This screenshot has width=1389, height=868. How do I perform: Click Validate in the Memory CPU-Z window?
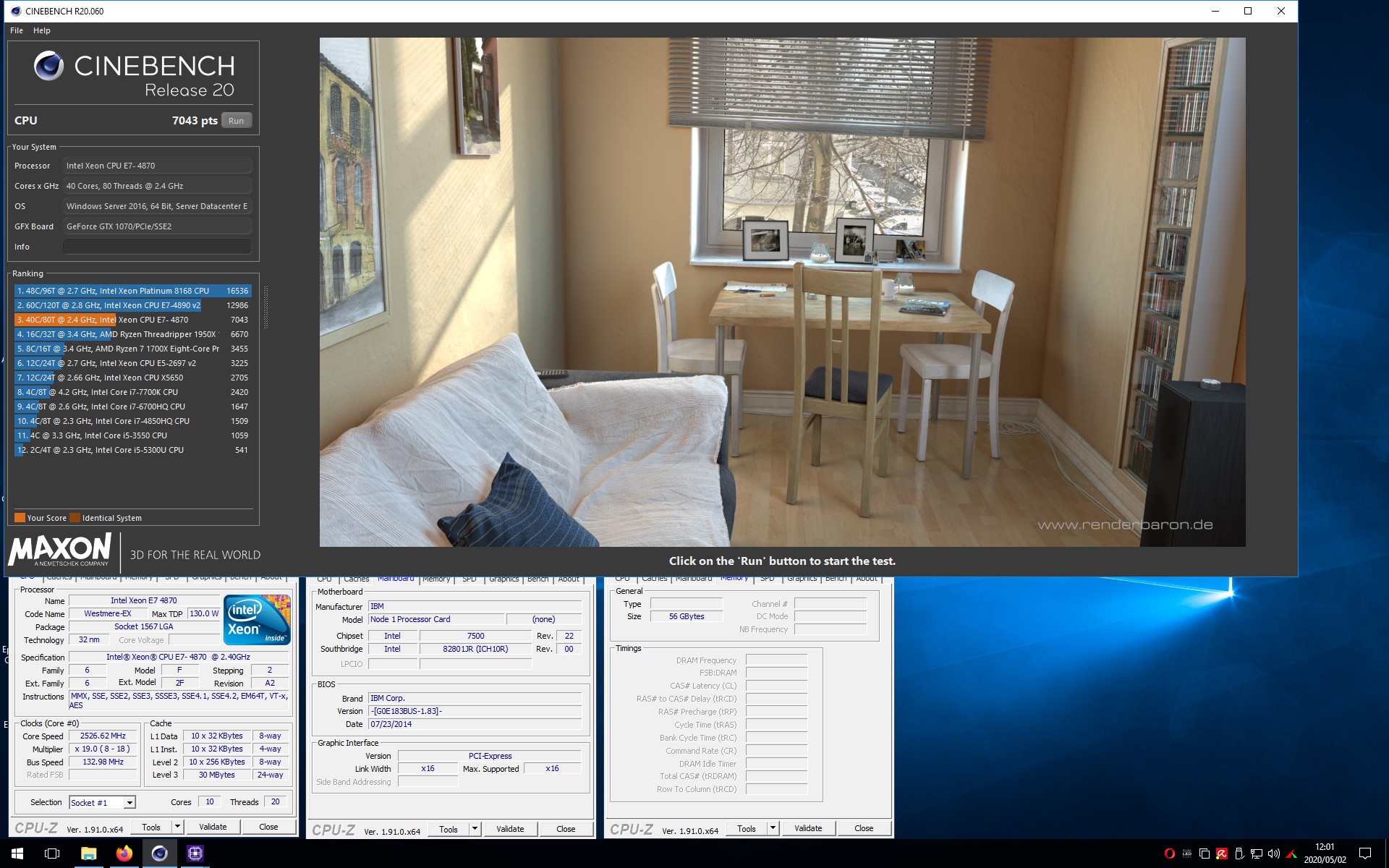pos(808,828)
